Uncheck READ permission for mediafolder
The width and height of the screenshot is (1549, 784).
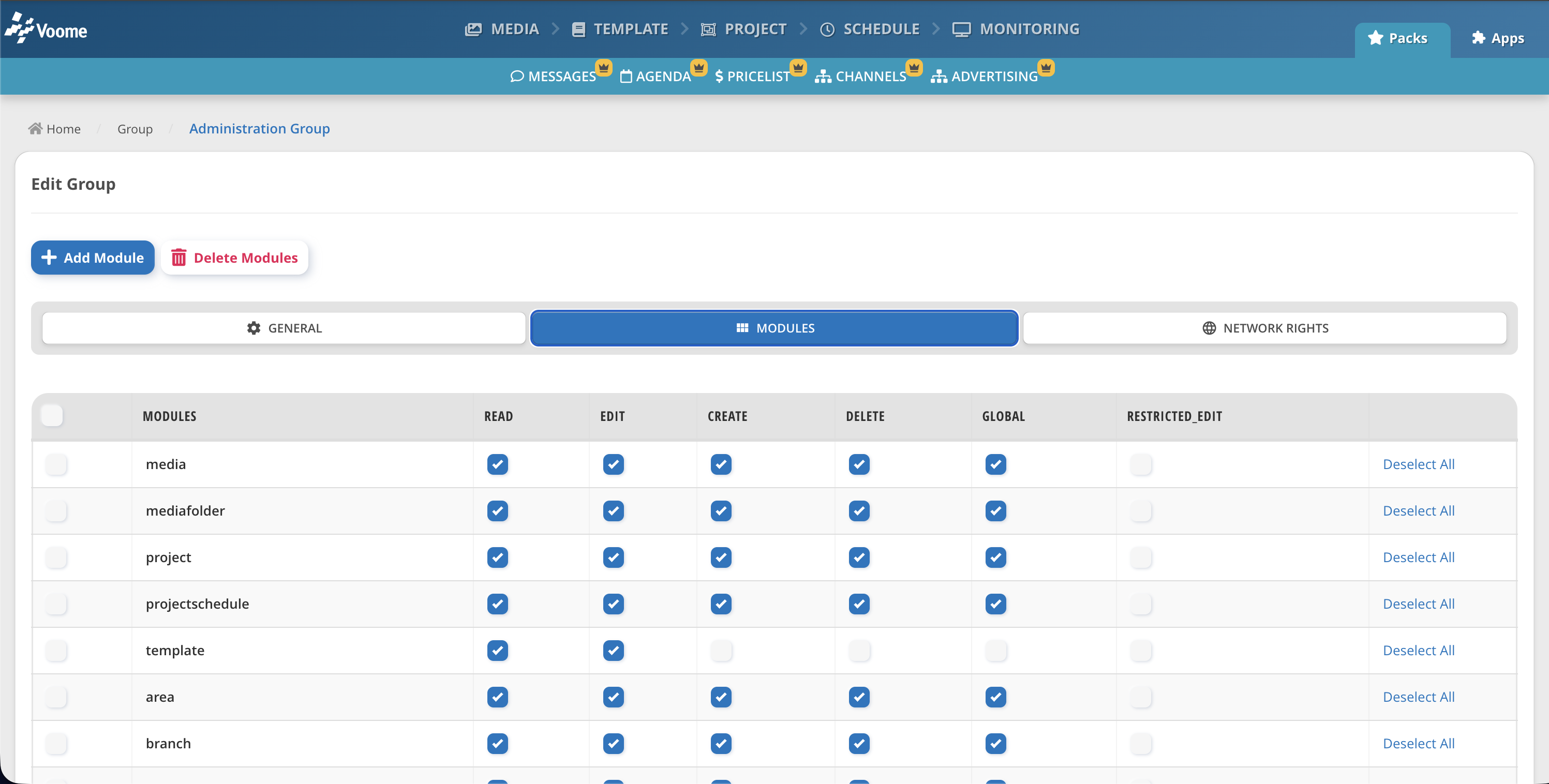[x=498, y=510]
